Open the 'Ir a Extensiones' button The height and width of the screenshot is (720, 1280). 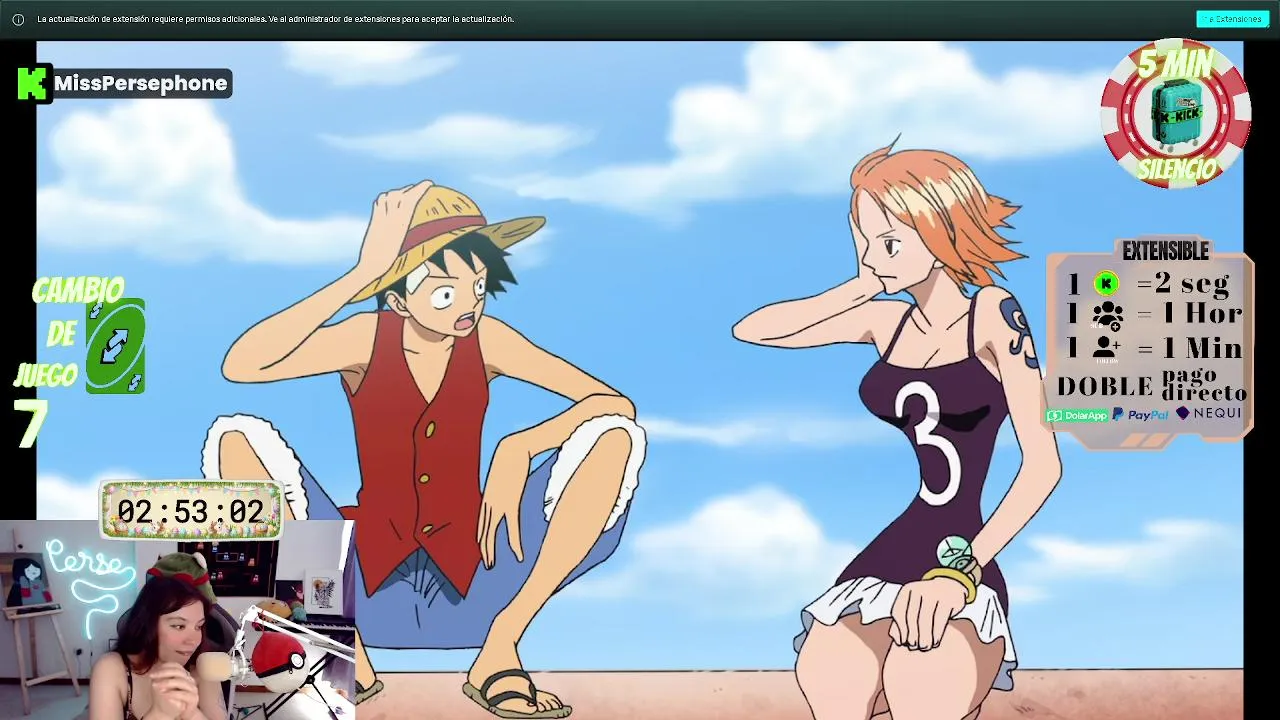tap(1232, 19)
